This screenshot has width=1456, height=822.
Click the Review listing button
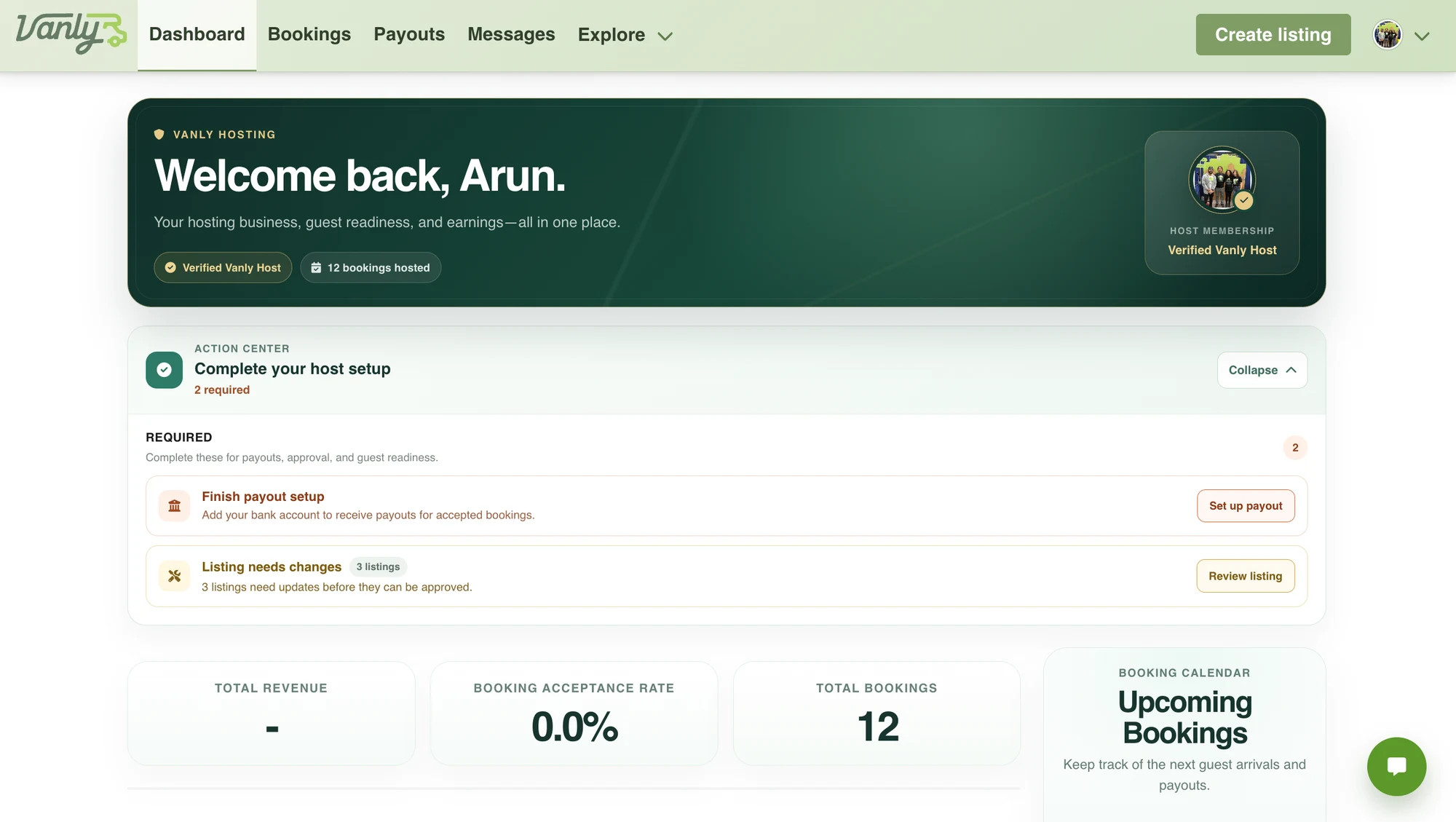[1246, 576]
